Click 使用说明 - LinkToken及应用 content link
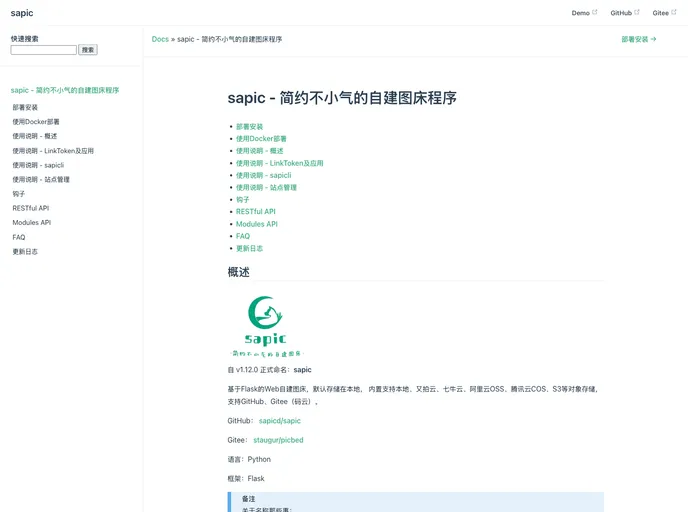This screenshot has width=688, height=512. (280, 163)
